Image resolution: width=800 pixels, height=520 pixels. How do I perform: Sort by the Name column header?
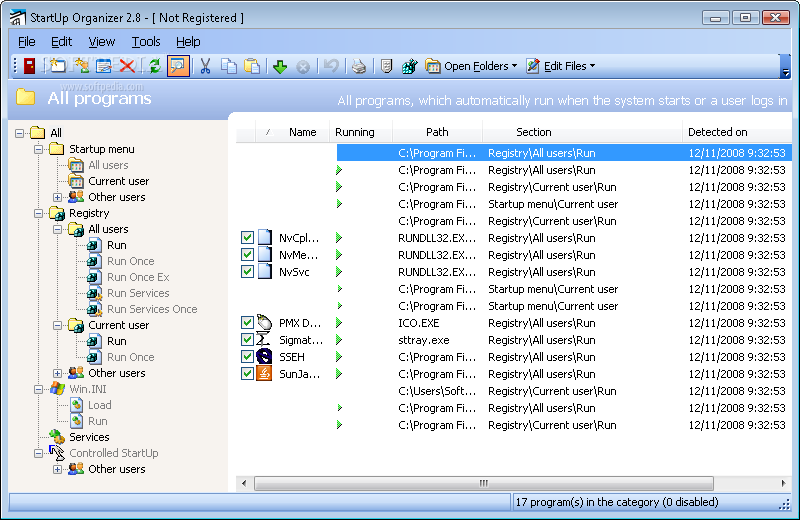(292, 132)
